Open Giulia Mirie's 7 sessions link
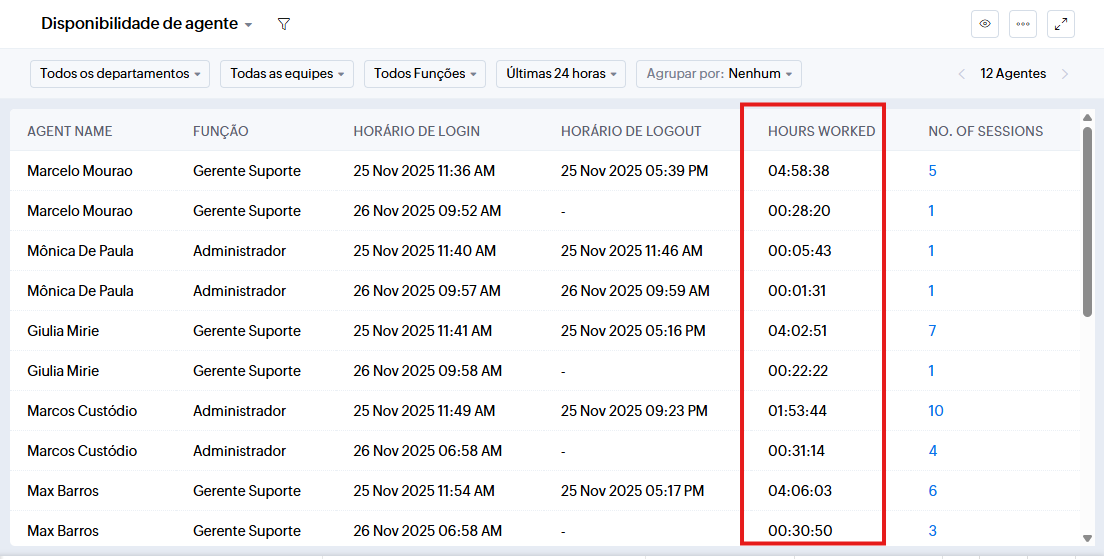This screenshot has width=1104, height=559. [932, 331]
